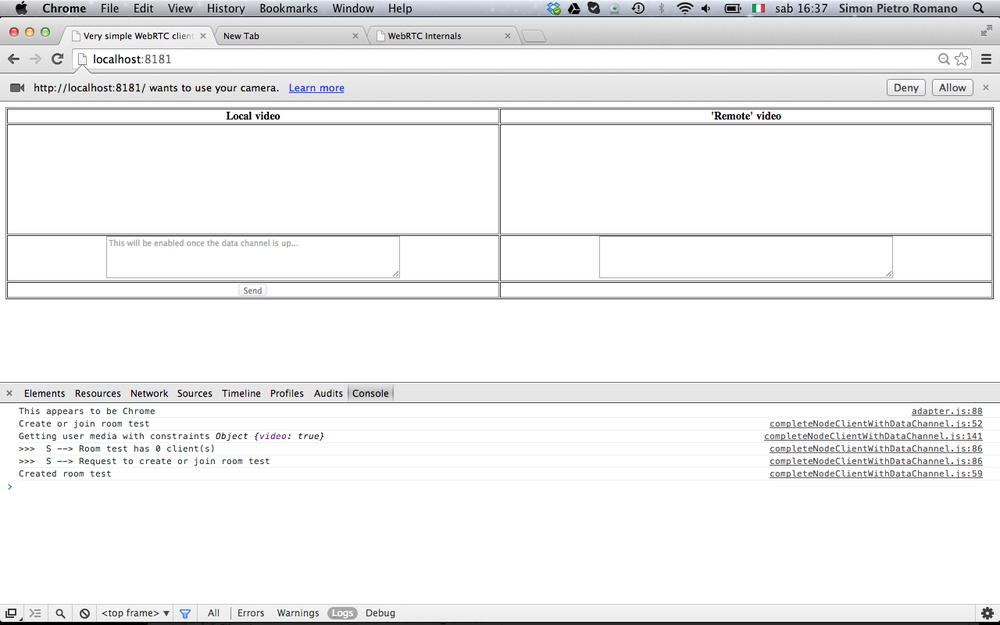1000x625 pixels.
Task: Open DevTools settings gear
Action: [x=988, y=613]
